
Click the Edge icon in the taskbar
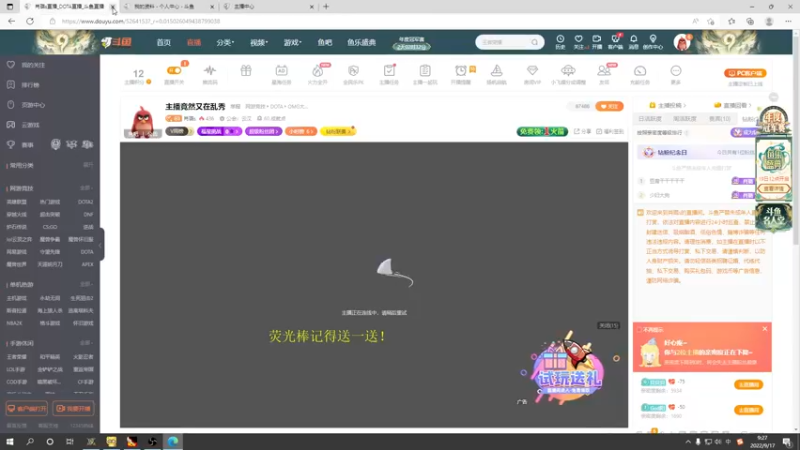(172, 441)
